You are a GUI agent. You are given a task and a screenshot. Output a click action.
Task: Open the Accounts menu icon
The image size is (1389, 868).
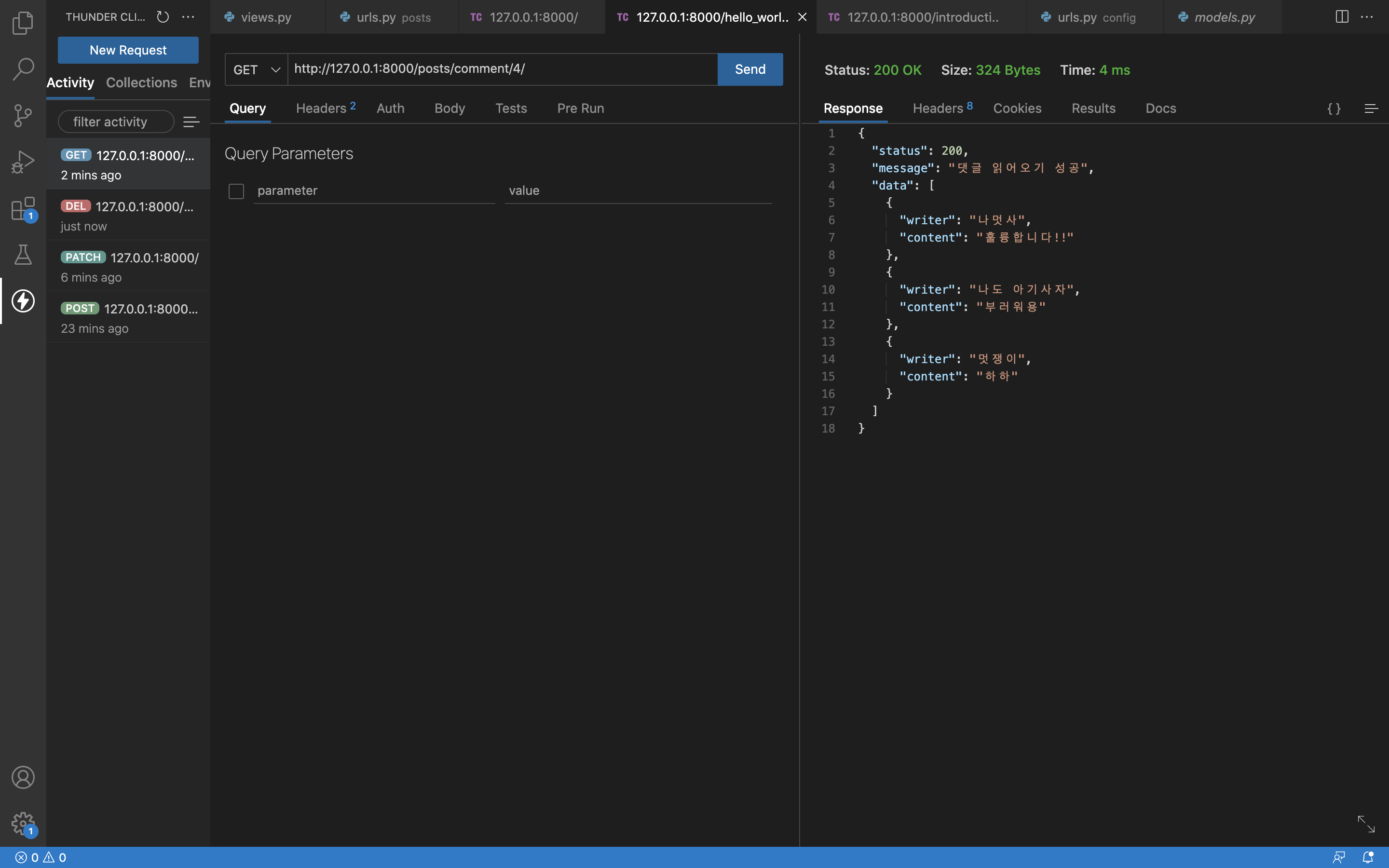point(23,777)
